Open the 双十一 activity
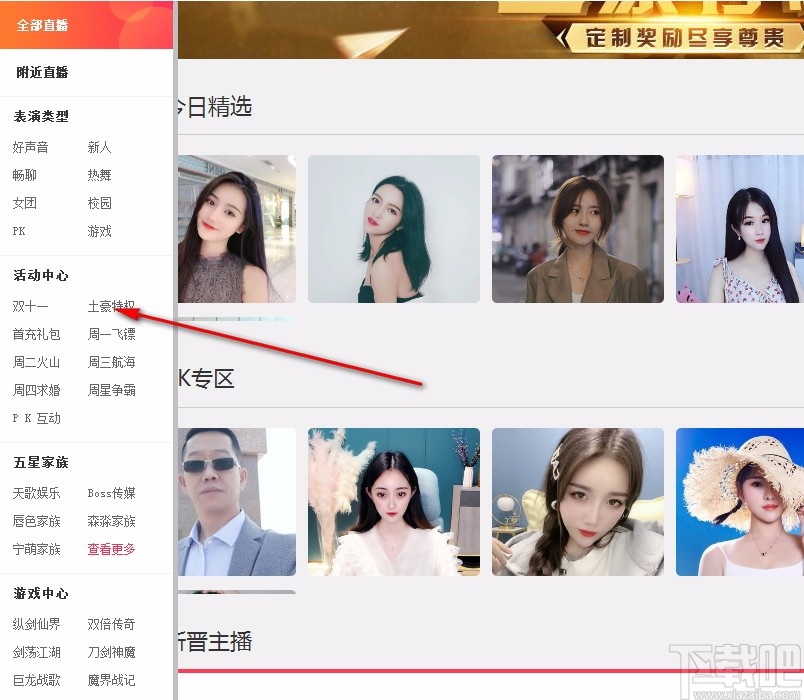The height and width of the screenshot is (700, 804). (30, 307)
